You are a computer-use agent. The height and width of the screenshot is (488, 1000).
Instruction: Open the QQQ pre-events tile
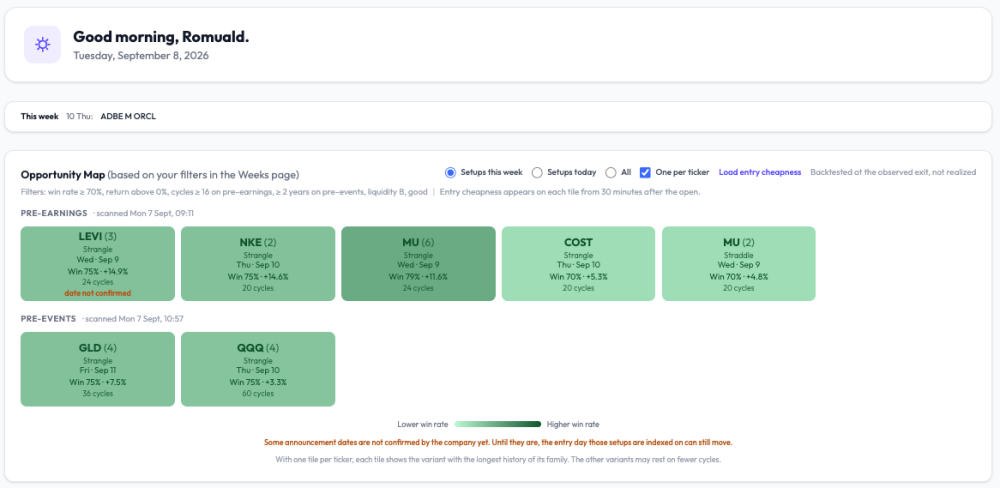tap(258, 369)
